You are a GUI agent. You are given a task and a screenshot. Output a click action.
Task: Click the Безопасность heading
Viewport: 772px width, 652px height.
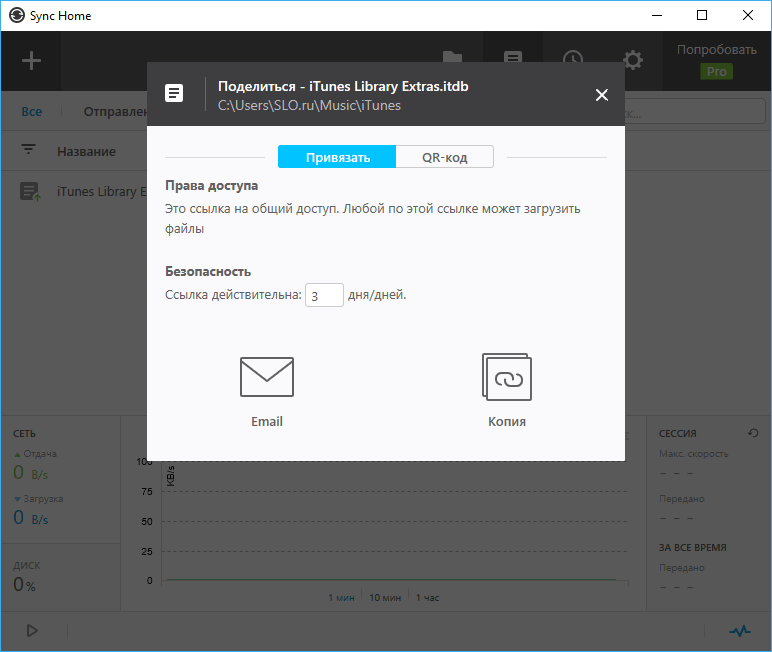(208, 271)
